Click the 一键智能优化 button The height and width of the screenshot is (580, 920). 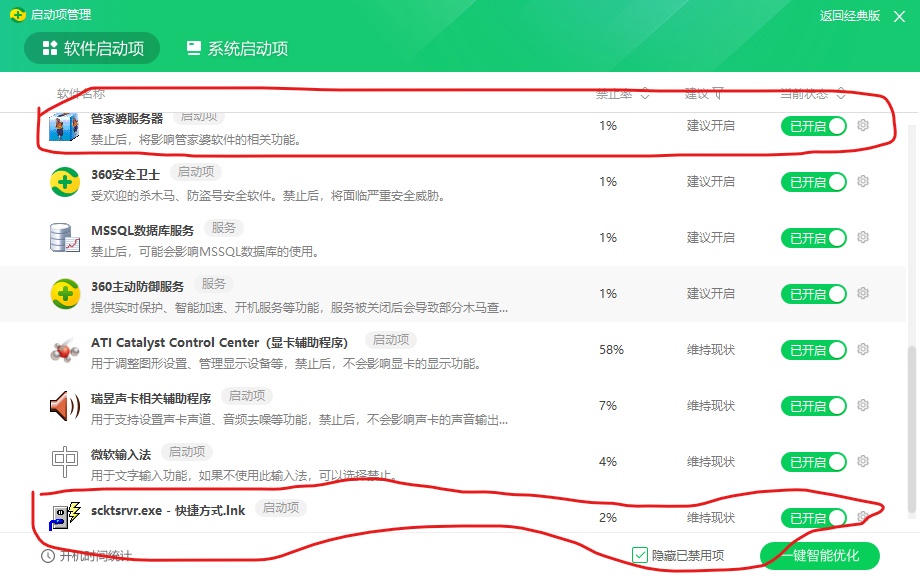coord(820,555)
